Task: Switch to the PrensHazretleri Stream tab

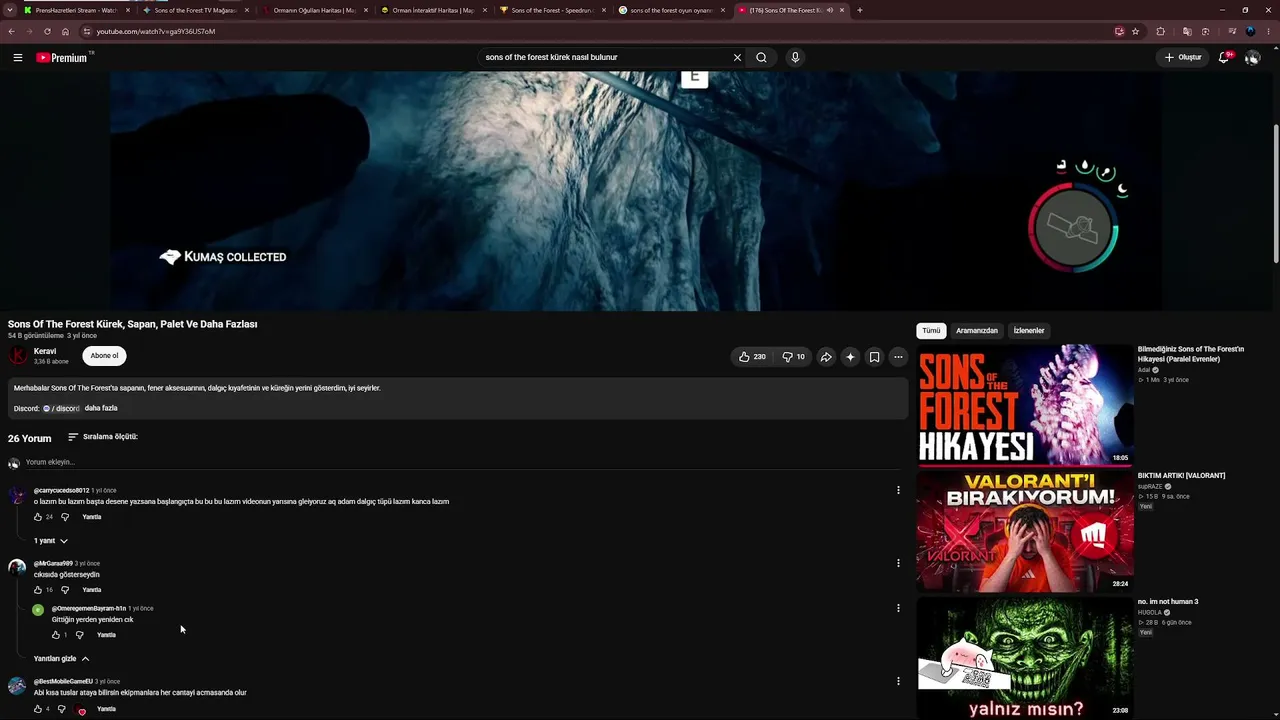Action: [x=76, y=10]
